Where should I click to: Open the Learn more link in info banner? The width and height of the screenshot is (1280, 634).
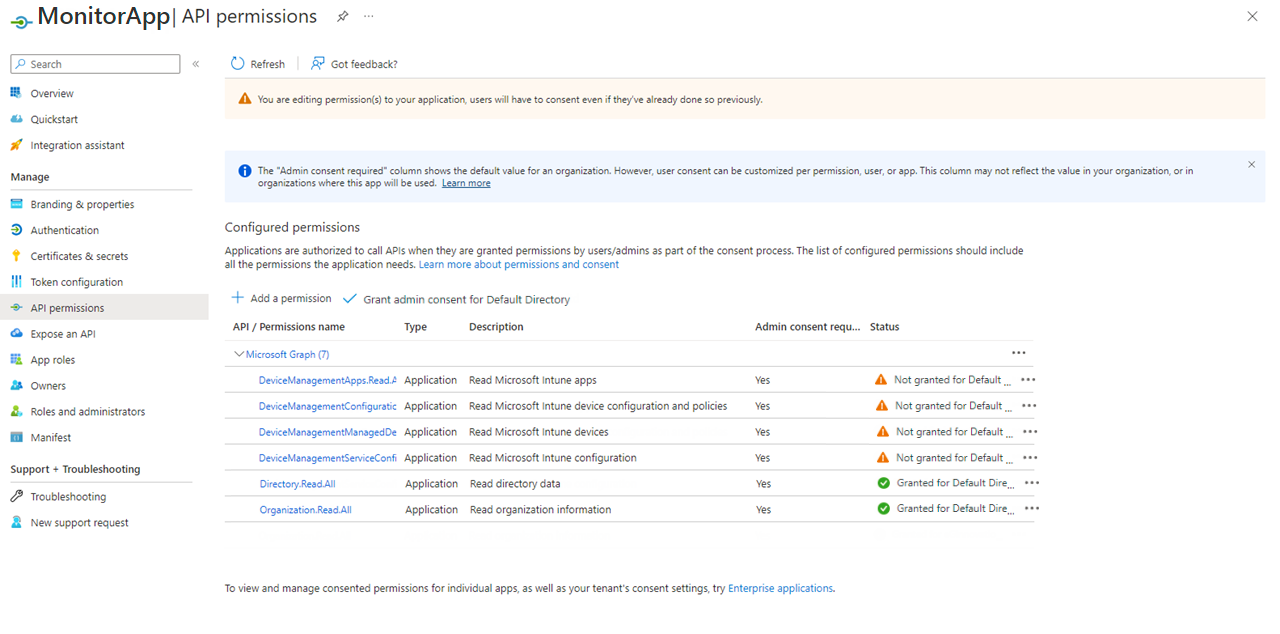point(466,184)
